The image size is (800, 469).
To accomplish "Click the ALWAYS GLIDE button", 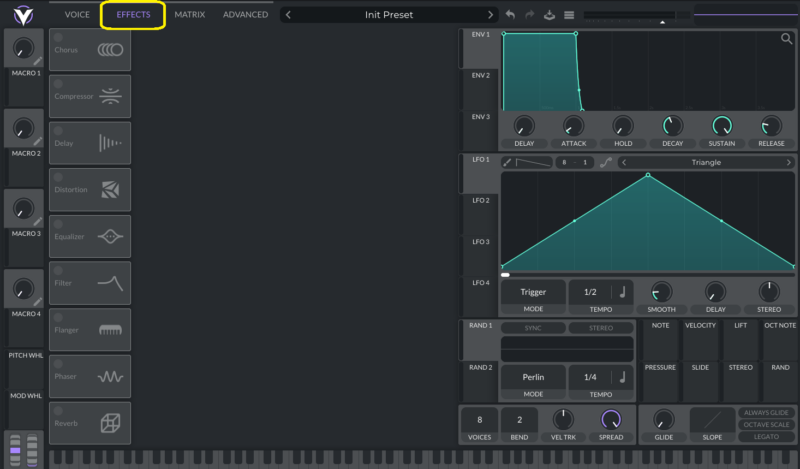I will click(765, 412).
